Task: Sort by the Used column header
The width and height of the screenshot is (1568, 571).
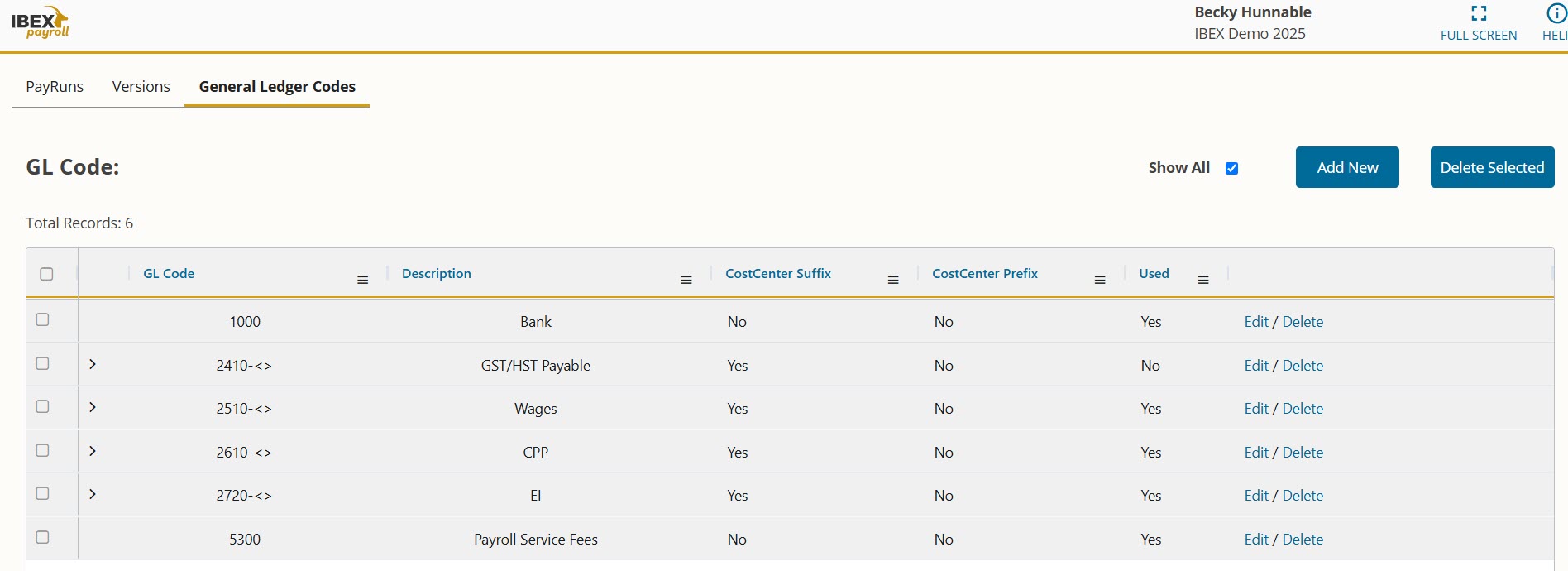Action: click(1154, 273)
